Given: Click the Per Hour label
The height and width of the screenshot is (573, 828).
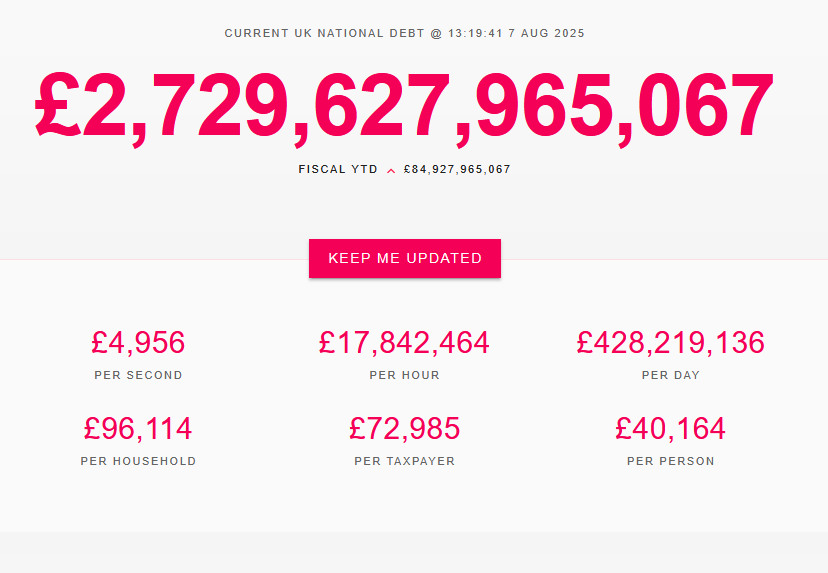Looking at the screenshot, I should [404, 375].
